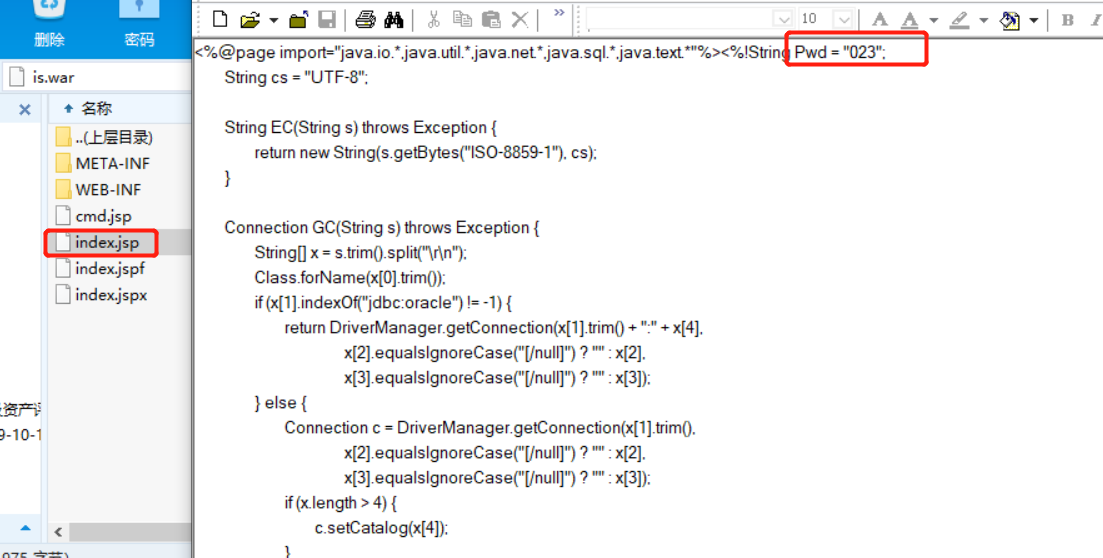
Task: Click the 'if (x[1].indexOf("jdbc:oracle") != -1) {' line
Action: pos(383,303)
